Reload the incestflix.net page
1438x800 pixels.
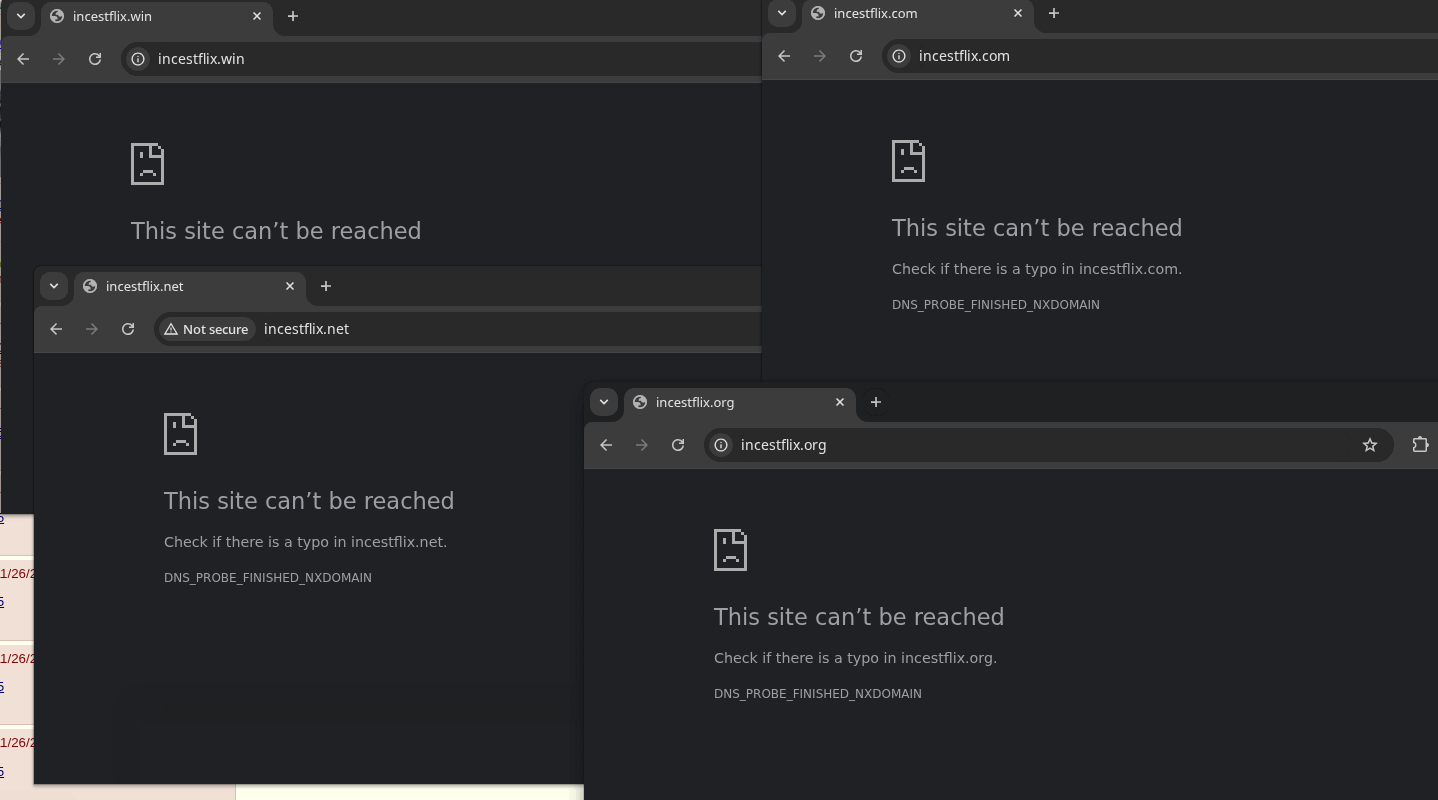click(128, 329)
